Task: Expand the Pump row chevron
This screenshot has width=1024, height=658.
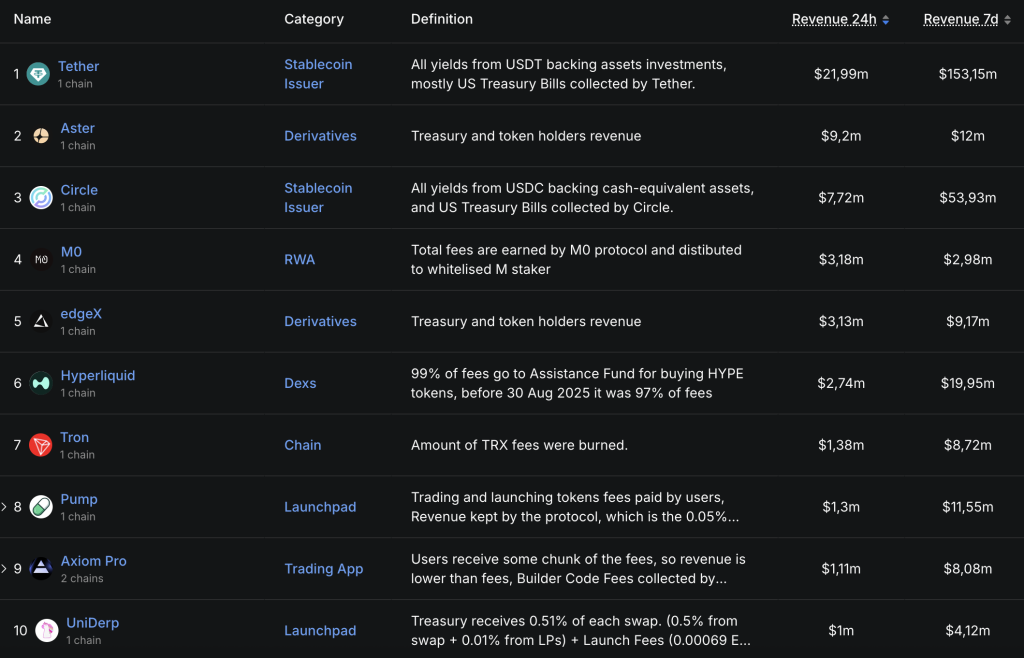Action: coord(4,507)
